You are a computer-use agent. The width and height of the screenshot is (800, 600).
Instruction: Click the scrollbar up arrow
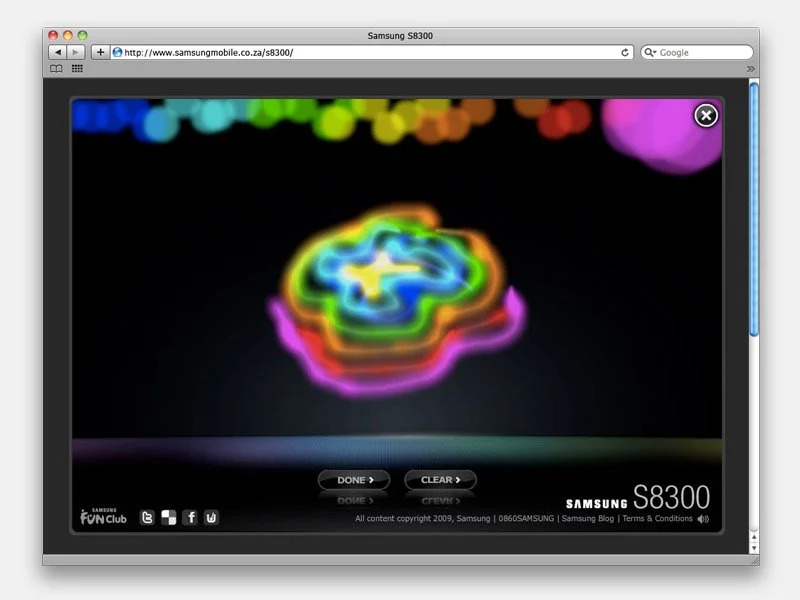click(x=754, y=537)
